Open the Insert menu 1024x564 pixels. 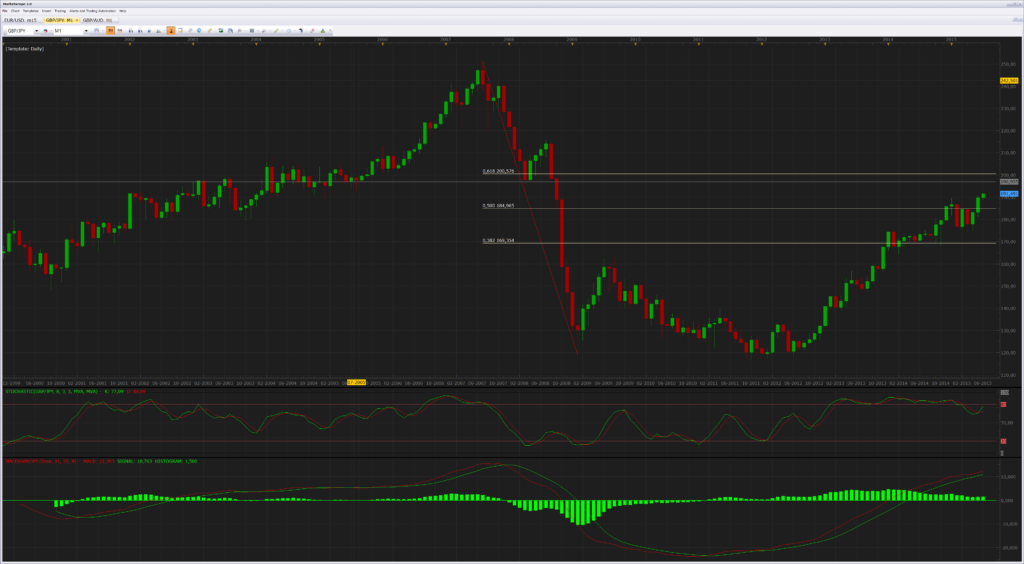pyautogui.click(x=46, y=11)
